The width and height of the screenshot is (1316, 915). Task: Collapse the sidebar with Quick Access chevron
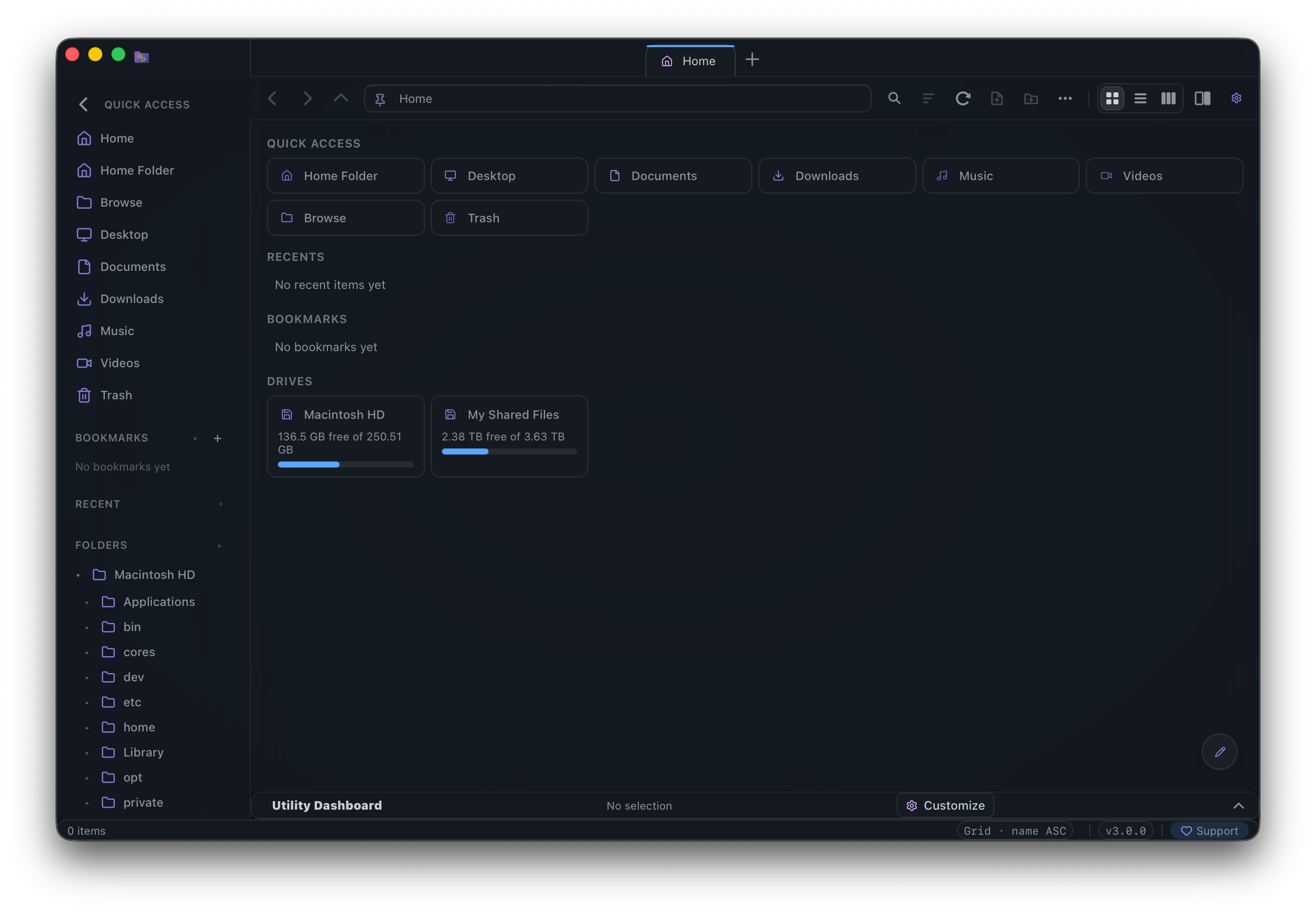(x=84, y=104)
